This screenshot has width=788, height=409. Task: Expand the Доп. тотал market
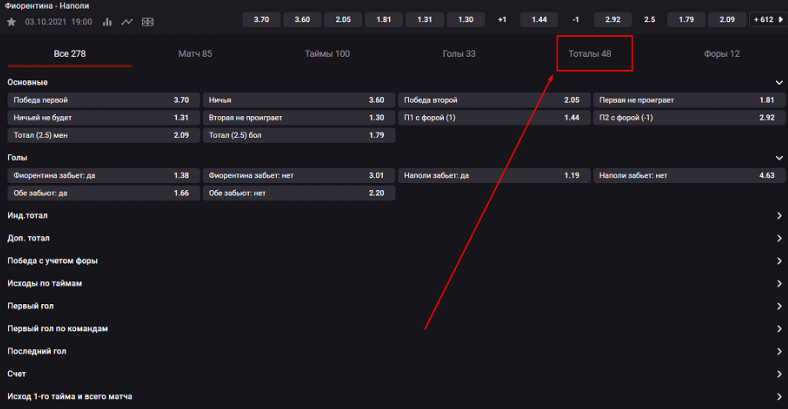[778, 238]
